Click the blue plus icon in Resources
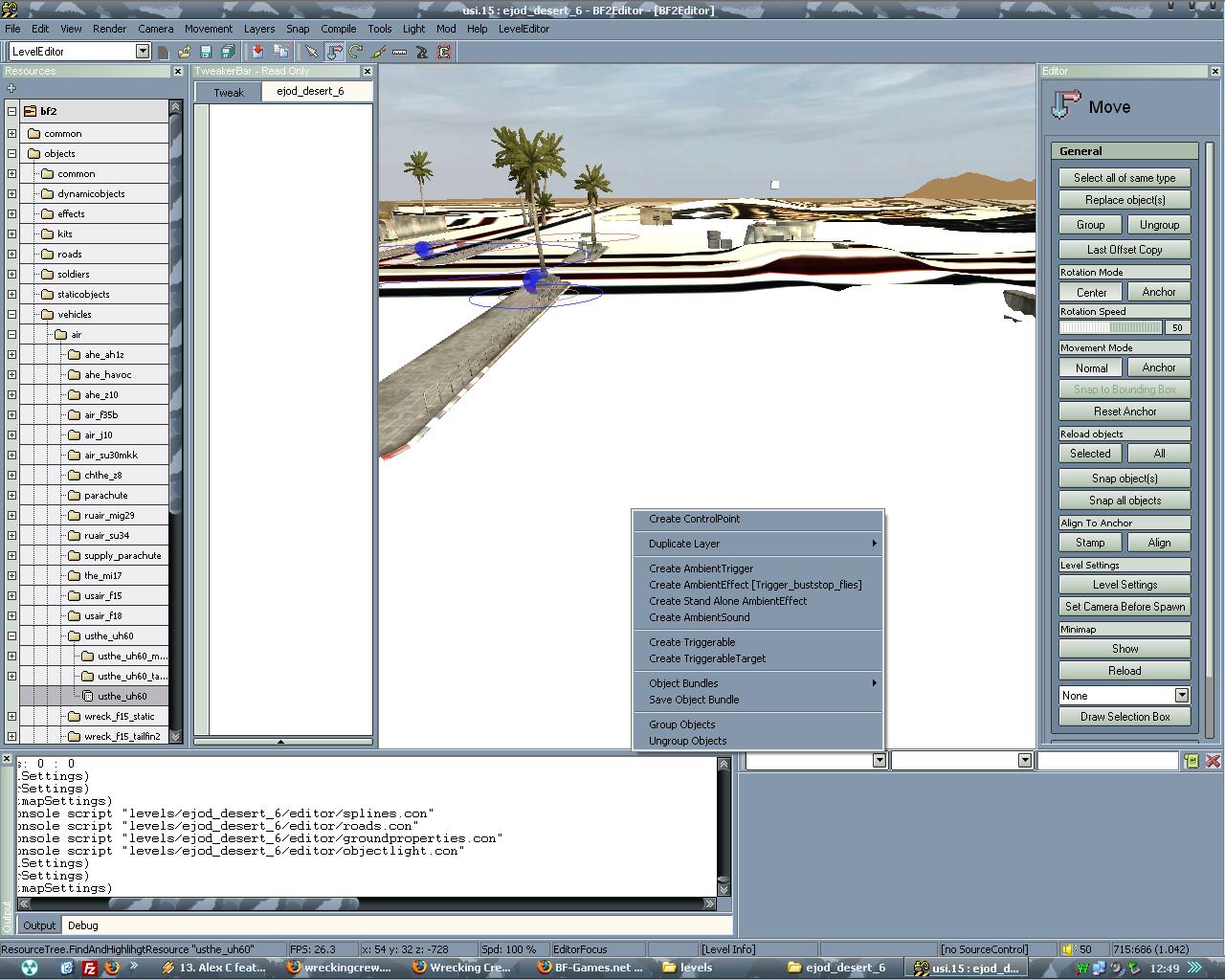 click(11, 88)
